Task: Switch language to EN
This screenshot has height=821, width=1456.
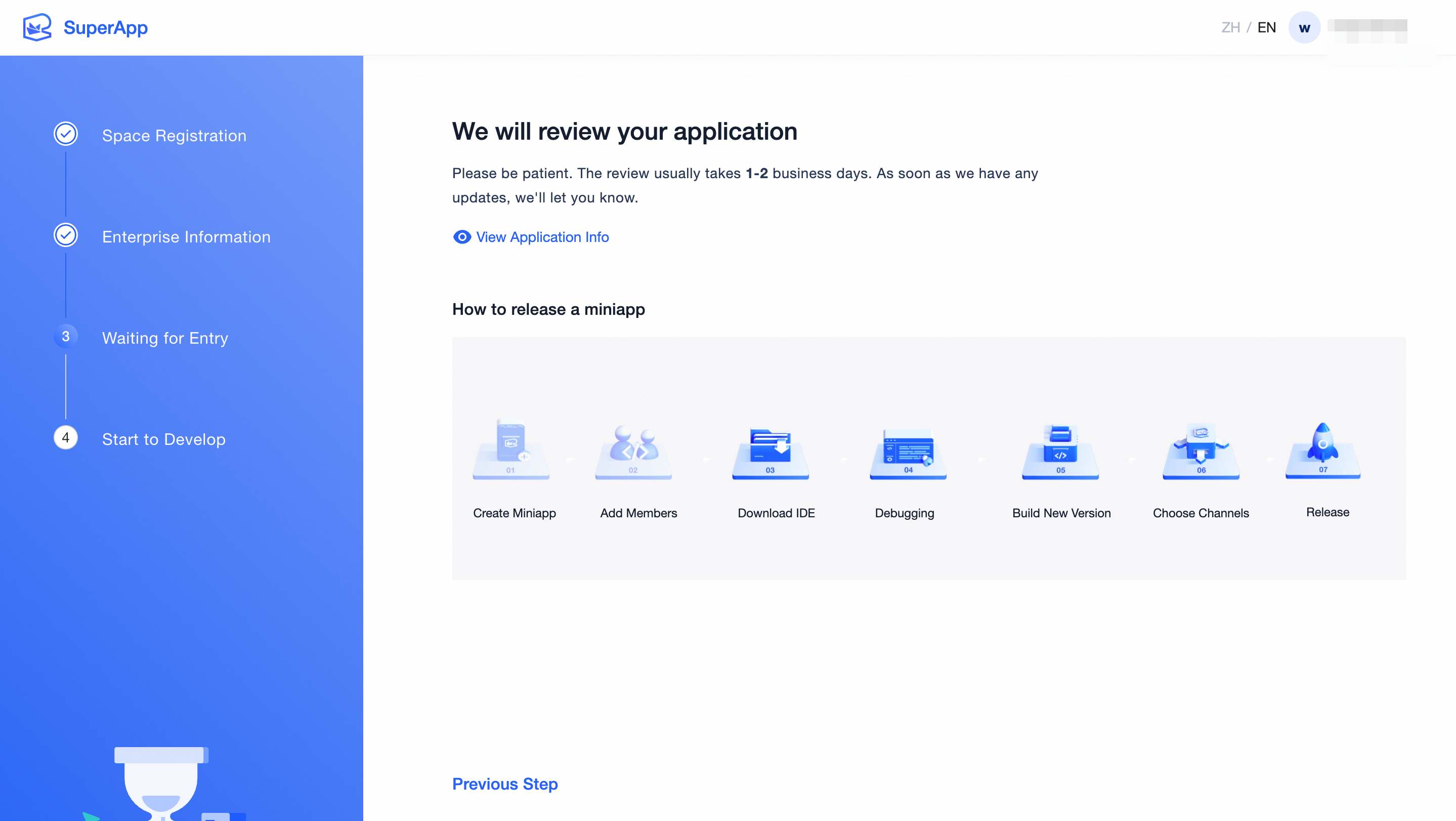Action: click(1267, 28)
